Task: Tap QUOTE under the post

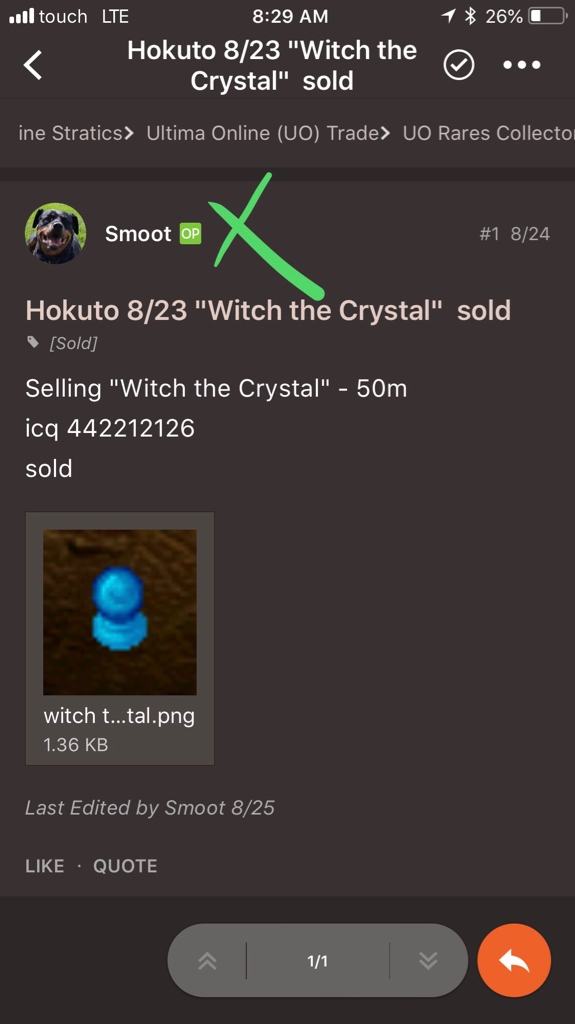Action: [x=125, y=866]
